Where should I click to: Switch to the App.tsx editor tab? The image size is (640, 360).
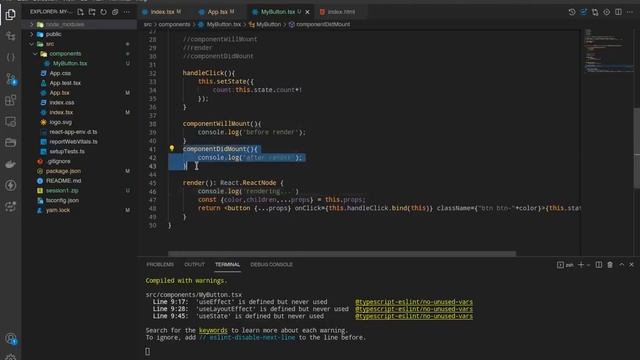[217, 12]
